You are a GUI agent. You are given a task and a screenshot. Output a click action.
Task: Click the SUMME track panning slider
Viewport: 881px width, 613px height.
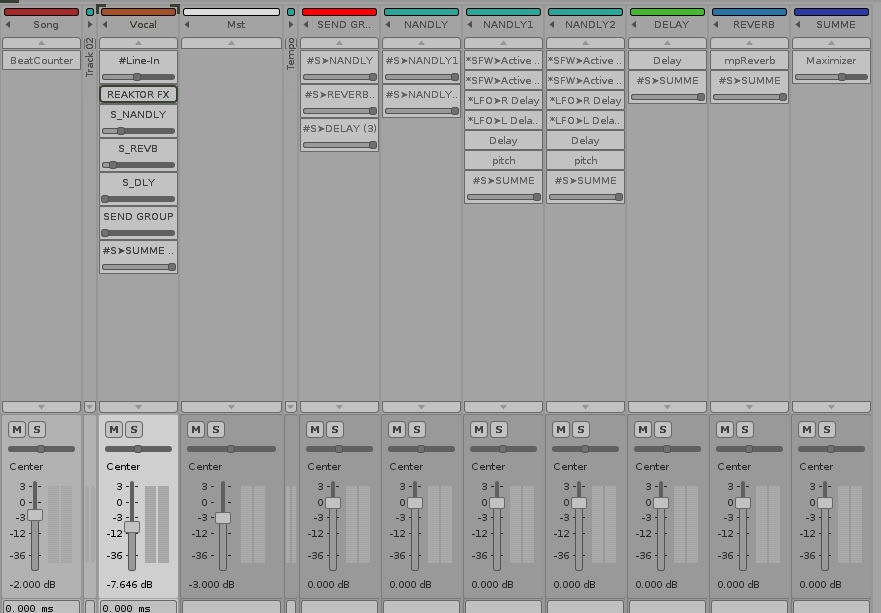[831, 449]
